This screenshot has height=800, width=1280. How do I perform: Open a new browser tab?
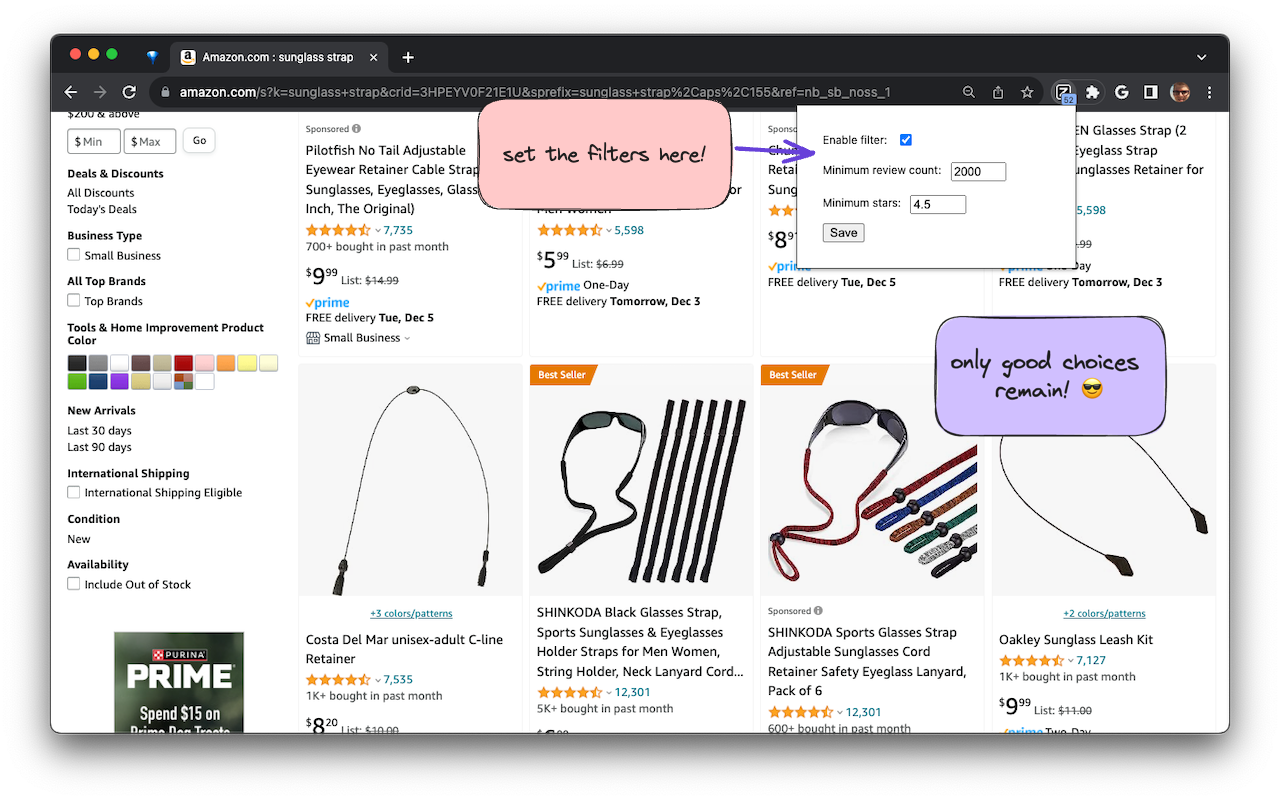(408, 57)
